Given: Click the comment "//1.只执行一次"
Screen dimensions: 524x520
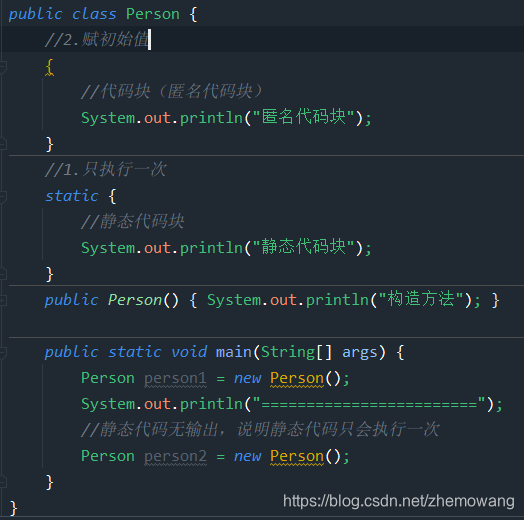Looking at the screenshot, I should tap(106, 169).
